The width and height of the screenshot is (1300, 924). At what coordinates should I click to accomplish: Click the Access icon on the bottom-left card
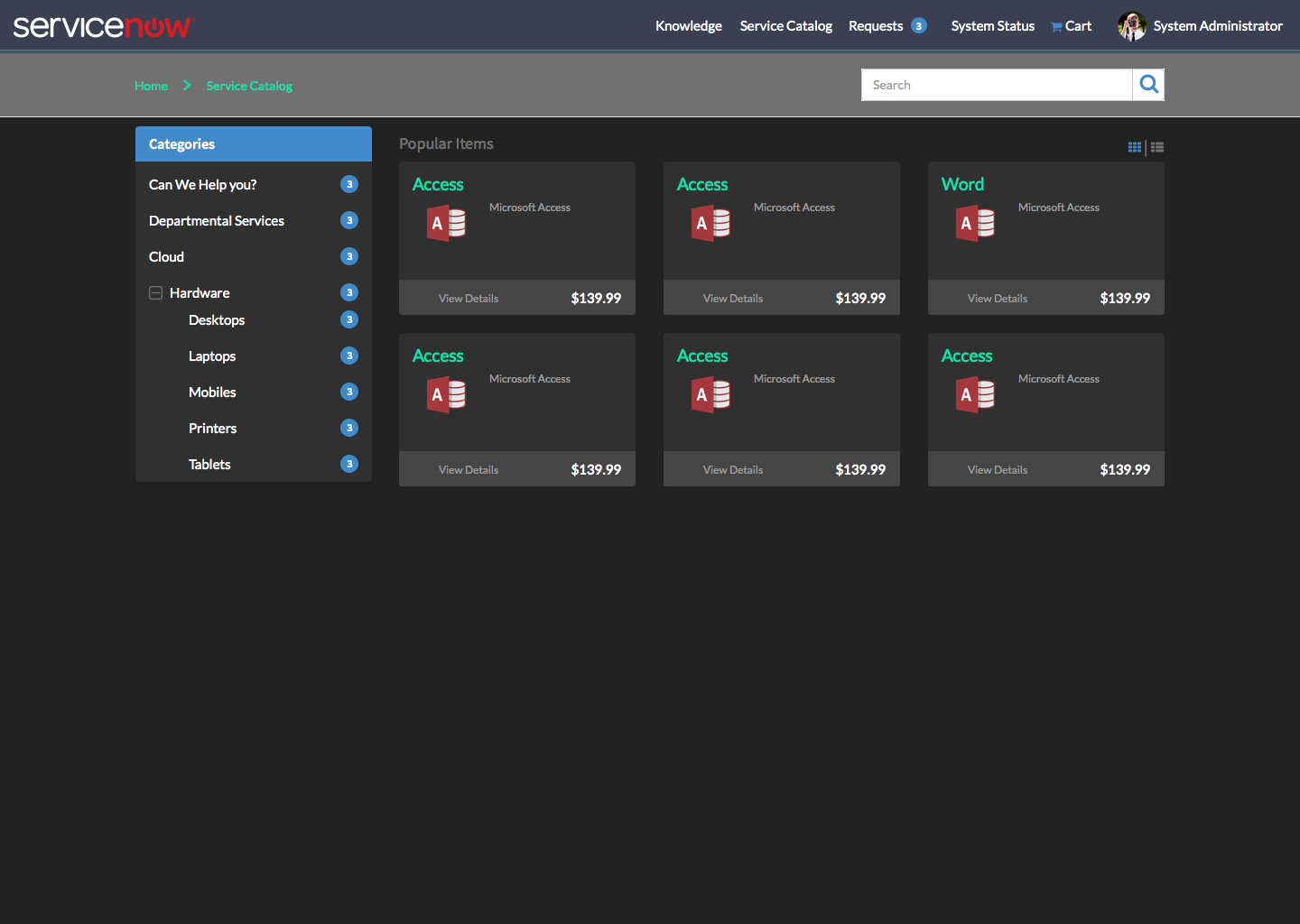point(446,394)
